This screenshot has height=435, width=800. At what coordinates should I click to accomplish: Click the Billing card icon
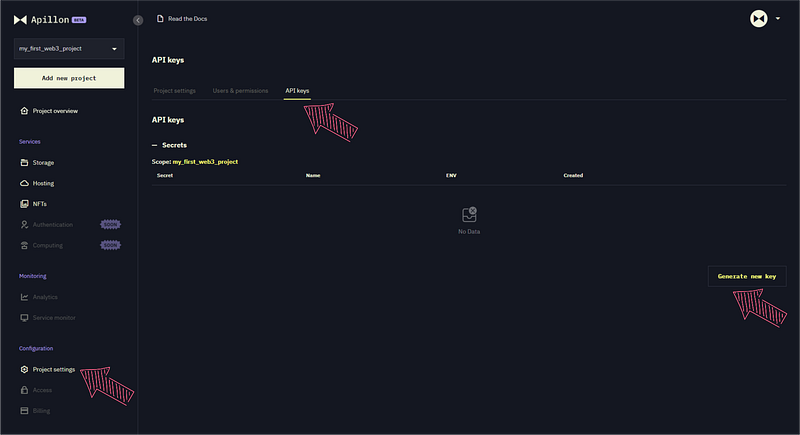(x=24, y=411)
